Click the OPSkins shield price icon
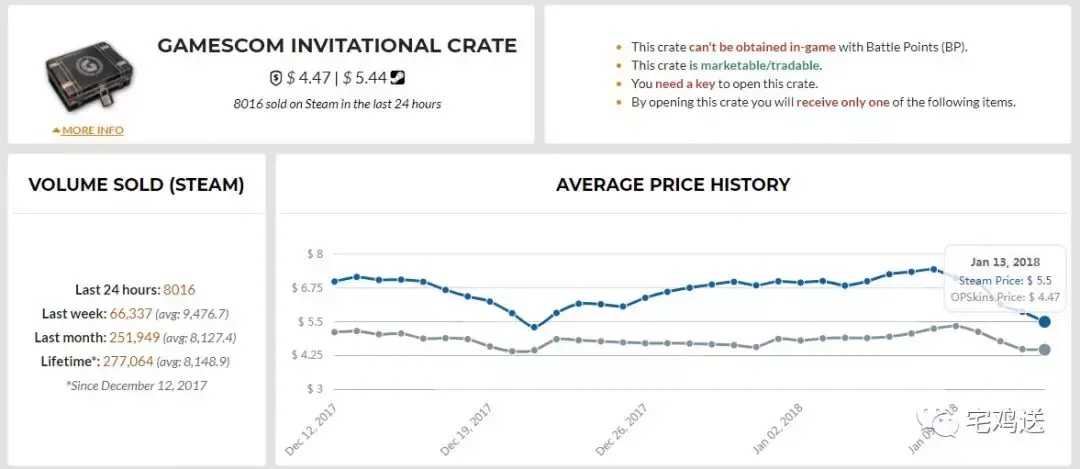 [x=276, y=77]
